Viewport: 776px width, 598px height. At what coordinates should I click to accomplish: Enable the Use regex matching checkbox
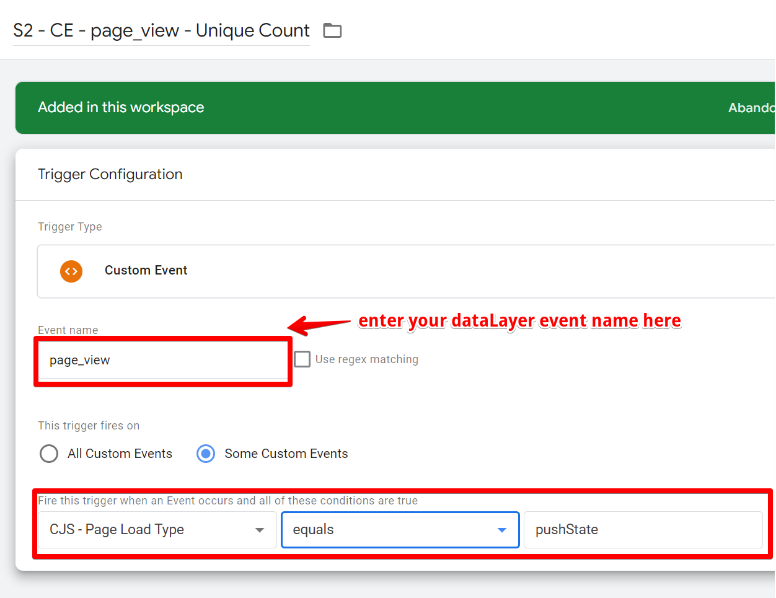click(302, 359)
